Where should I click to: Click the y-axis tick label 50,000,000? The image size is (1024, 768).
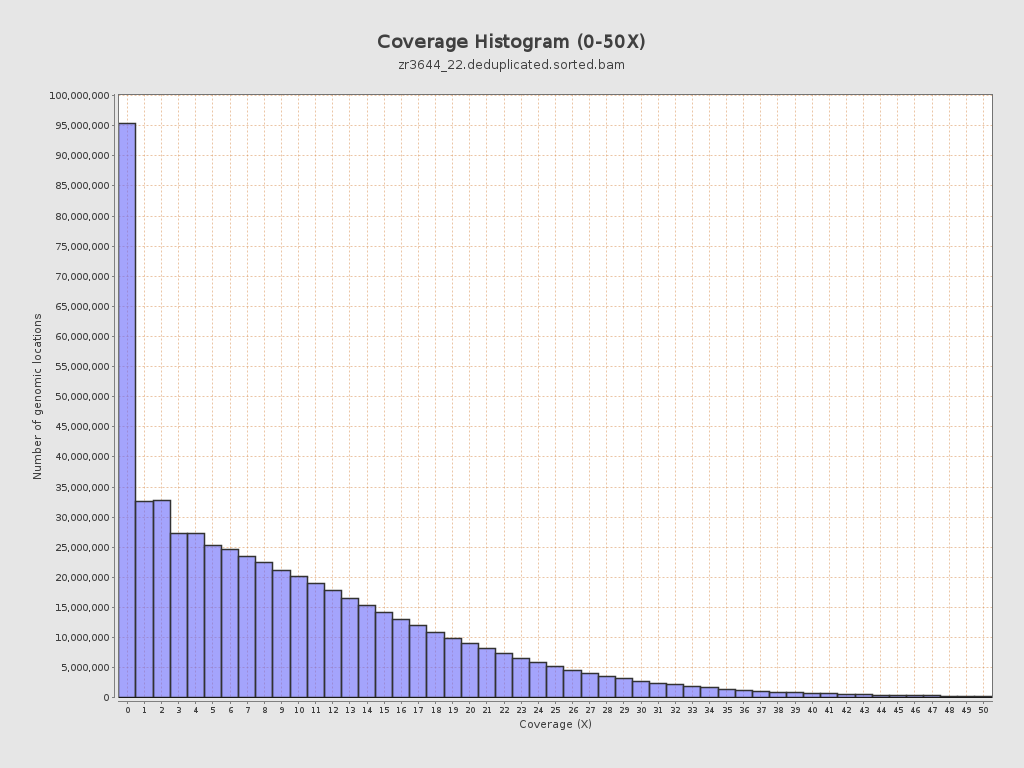click(82, 396)
